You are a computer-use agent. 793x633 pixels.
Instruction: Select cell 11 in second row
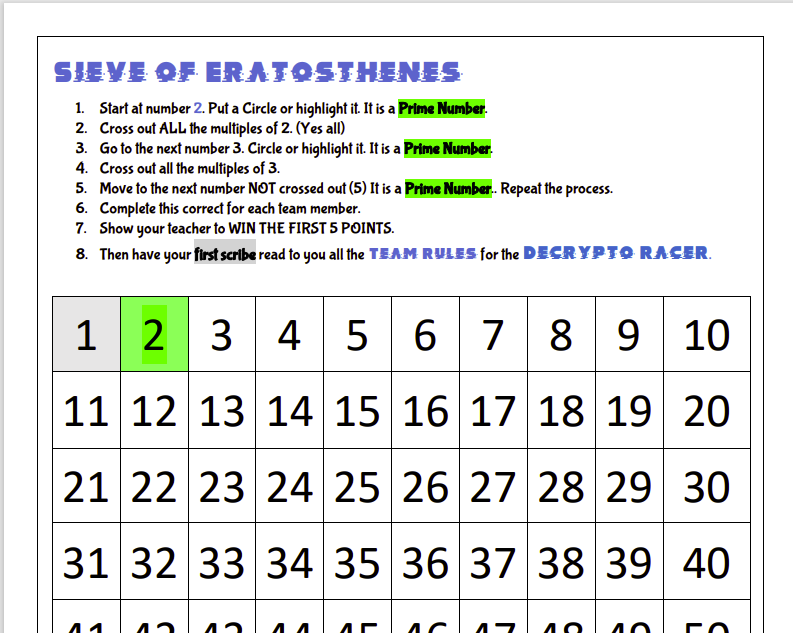pos(86,410)
